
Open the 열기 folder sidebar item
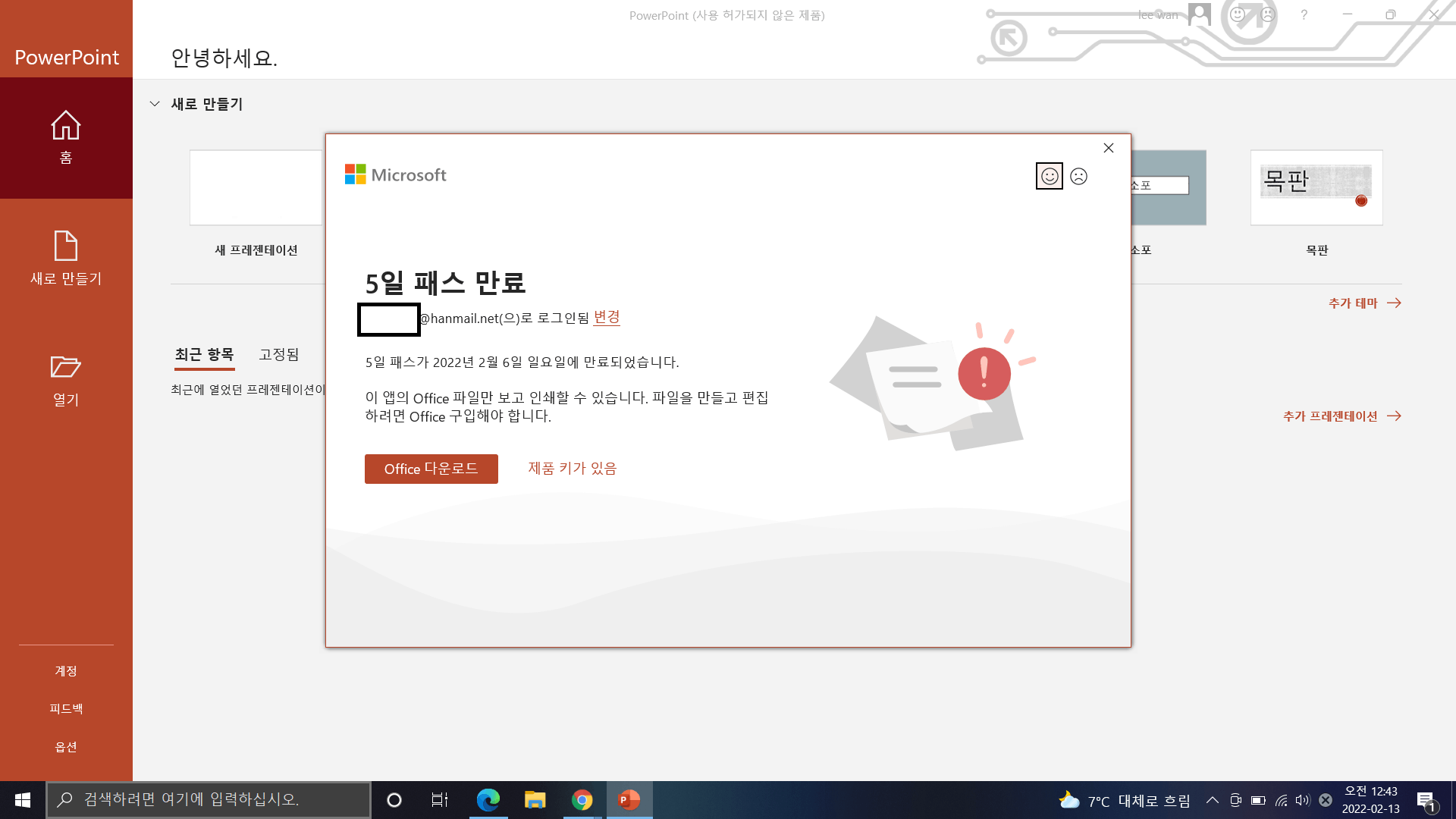(66, 381)
